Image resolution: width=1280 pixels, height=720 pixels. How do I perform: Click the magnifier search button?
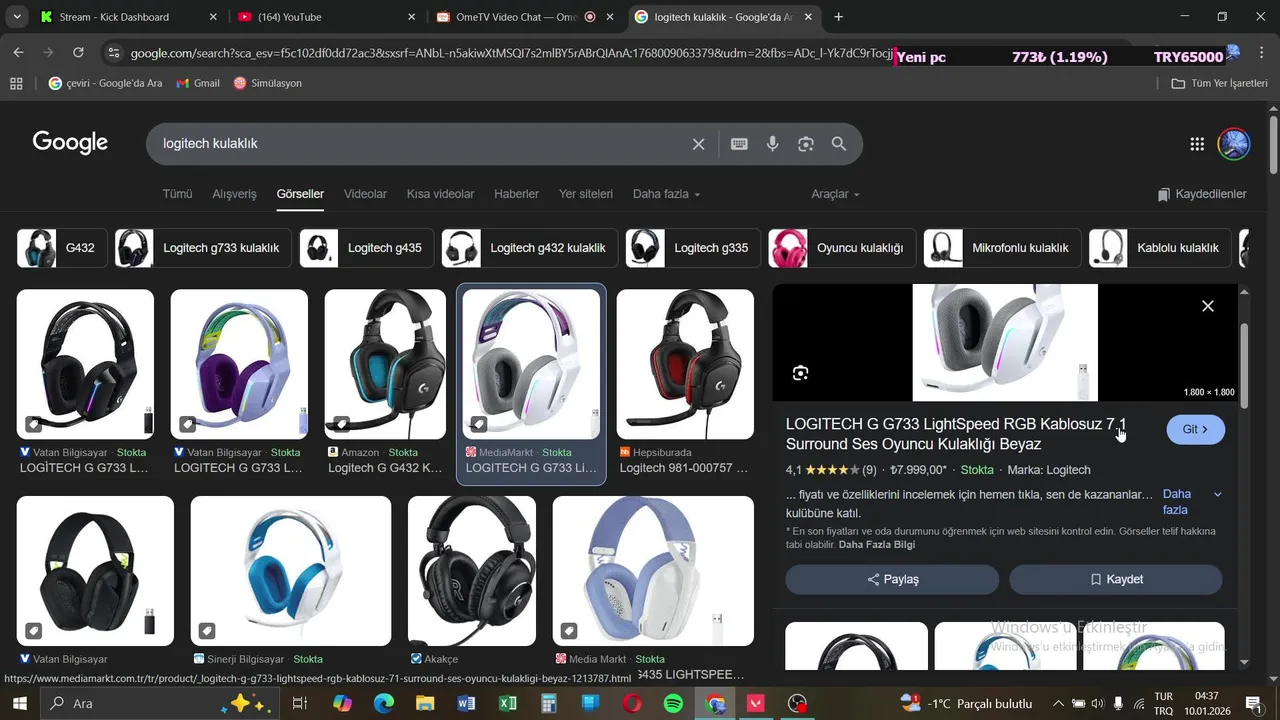pos(839,144)
